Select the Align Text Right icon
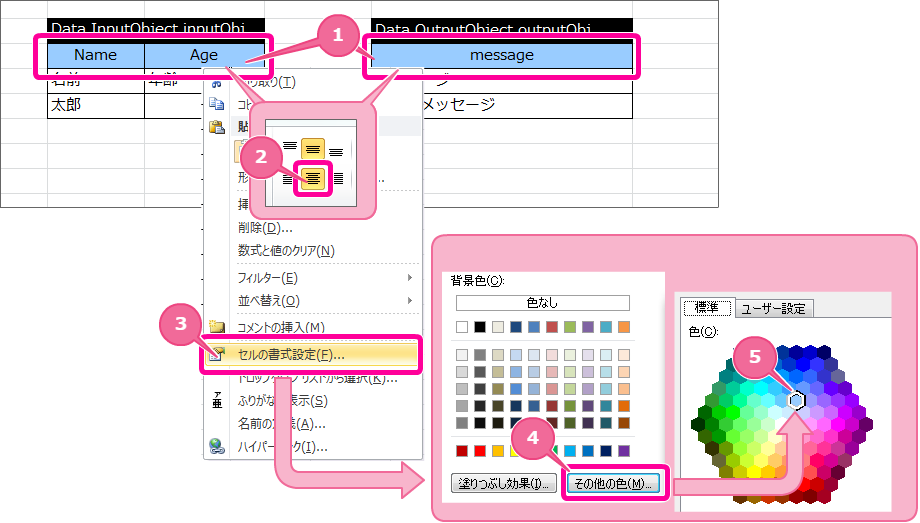The image size is (920, 523). click(339, 178)
